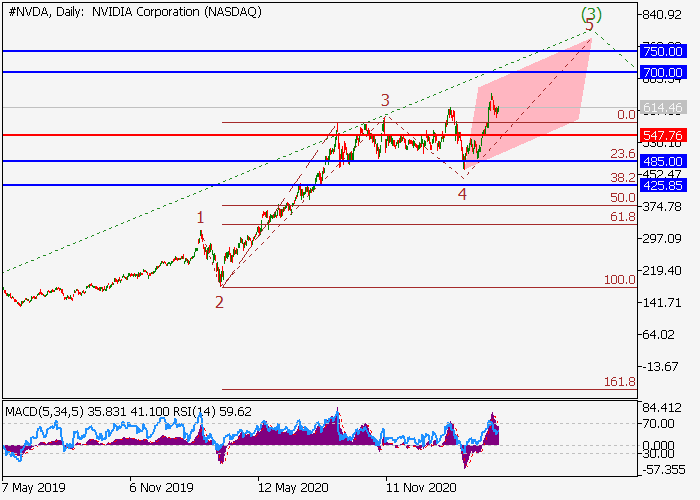Click the -57.355 indicator axis value
The width and height of the screenshot is (700, 500).
[664, 470]
